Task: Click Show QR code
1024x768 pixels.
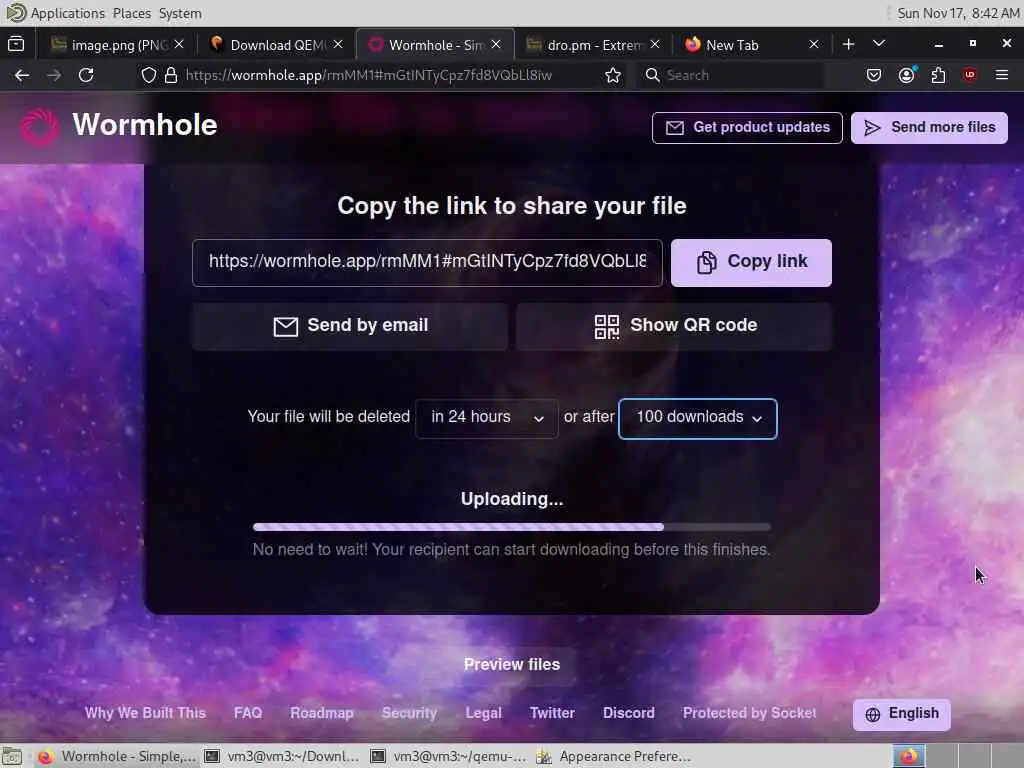Action: [674, 326]
